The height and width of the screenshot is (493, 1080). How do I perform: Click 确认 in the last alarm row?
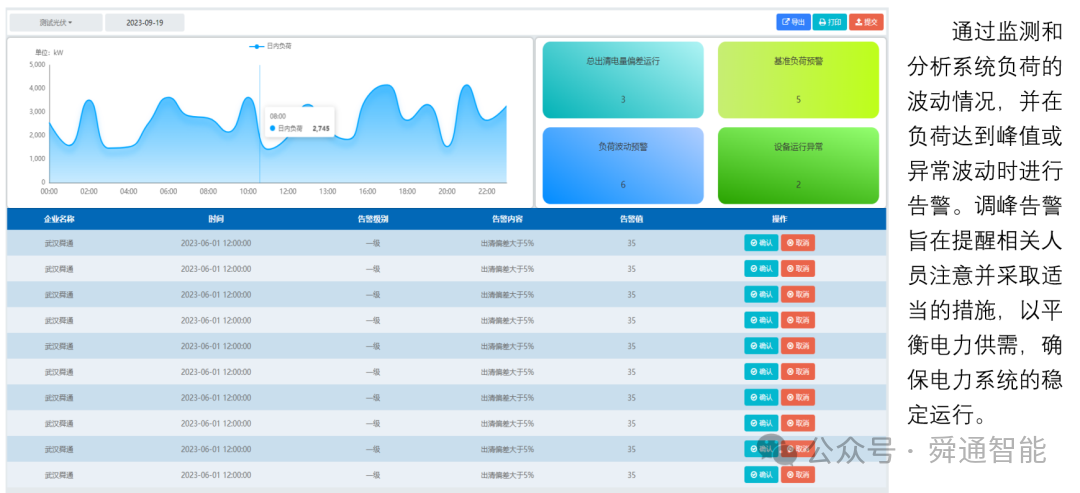(761, 474)
